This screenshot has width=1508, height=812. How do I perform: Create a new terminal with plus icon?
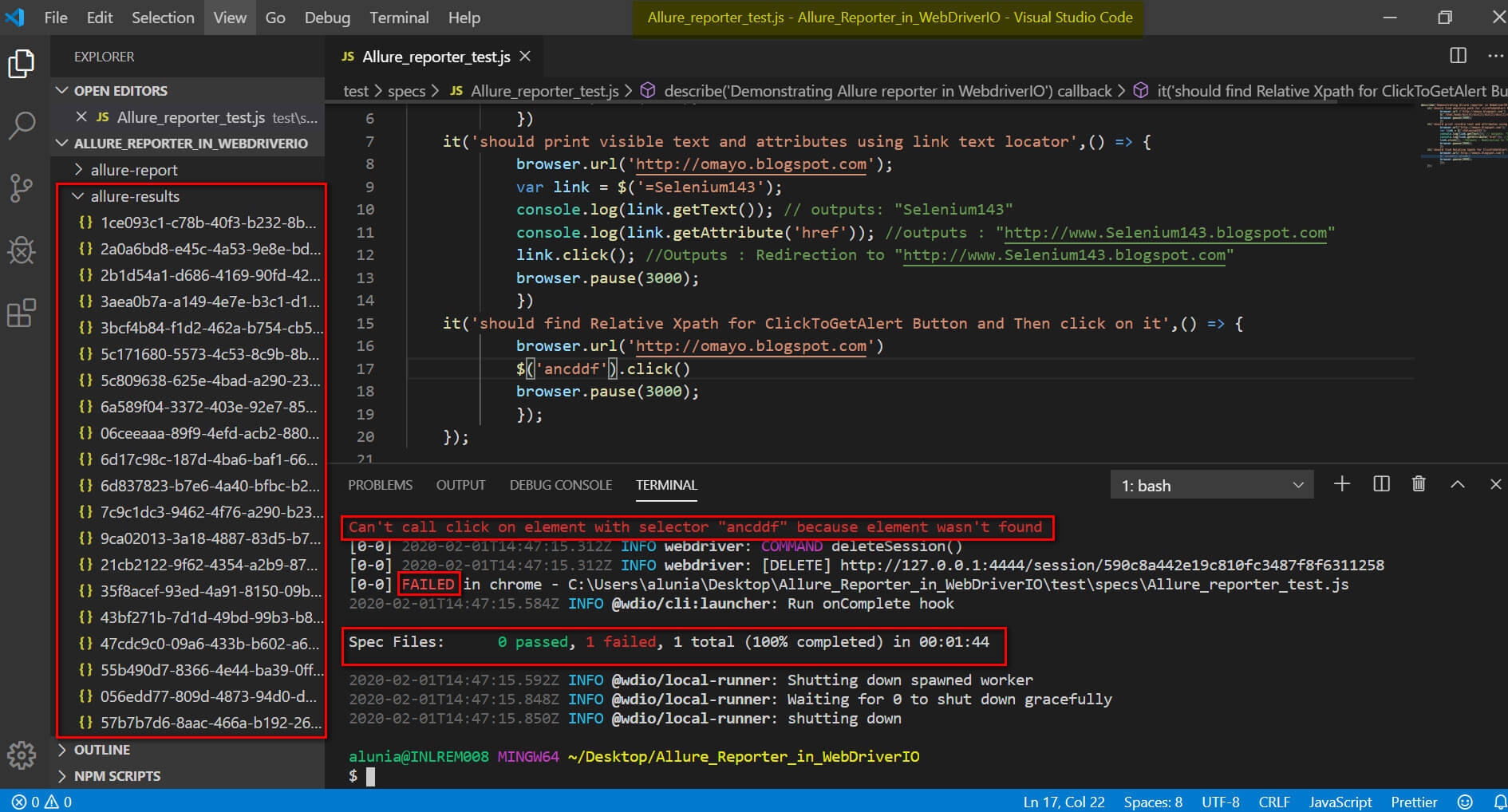[x=1342, y=484]
